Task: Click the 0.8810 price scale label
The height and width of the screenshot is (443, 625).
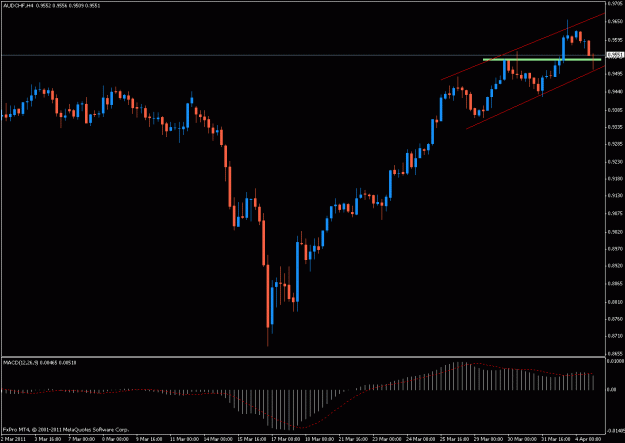Action: 616,302
